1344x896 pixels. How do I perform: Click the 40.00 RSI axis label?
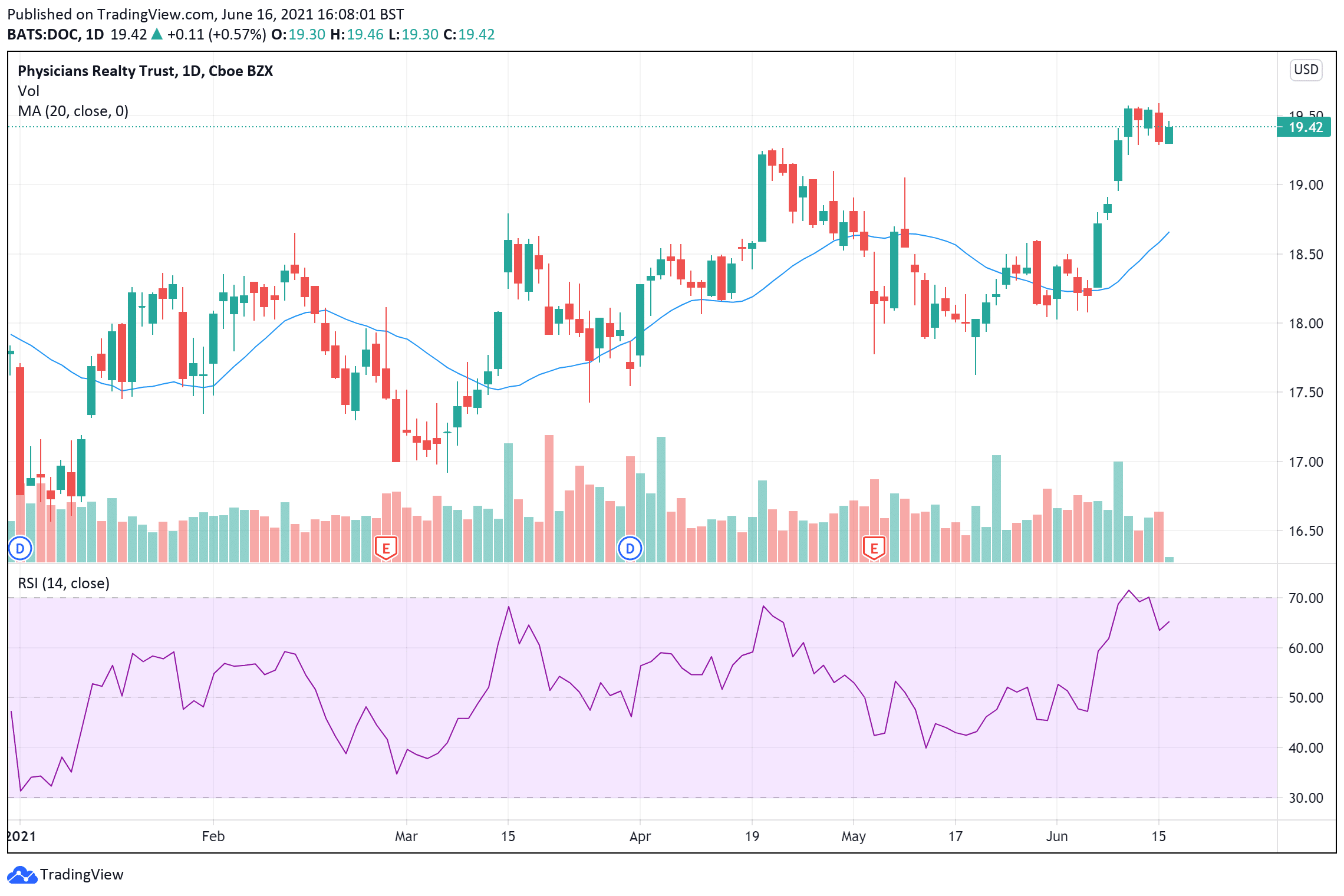pyautogui.click(x=1306, y=748)
